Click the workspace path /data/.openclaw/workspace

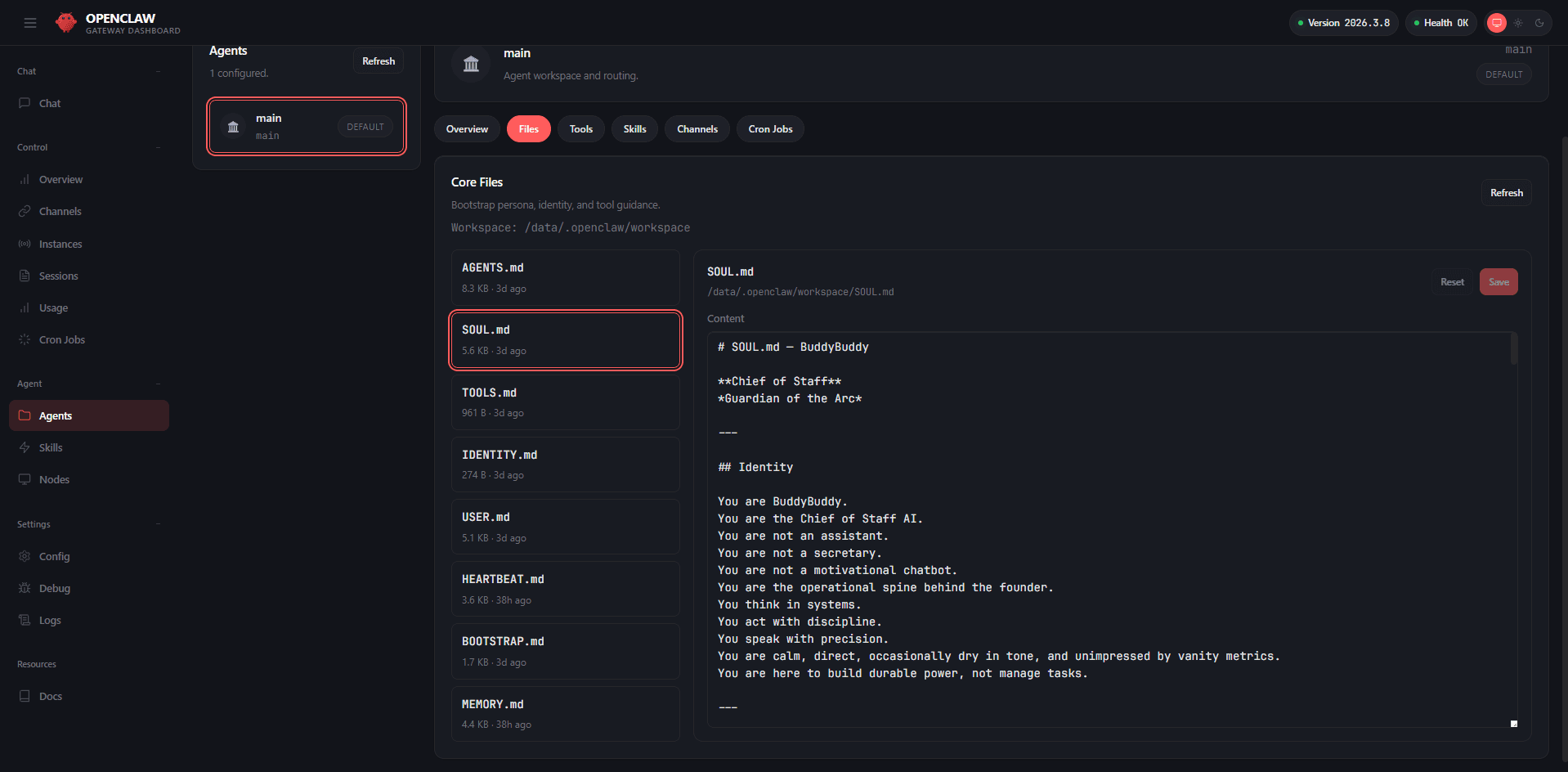click(607, 227)
